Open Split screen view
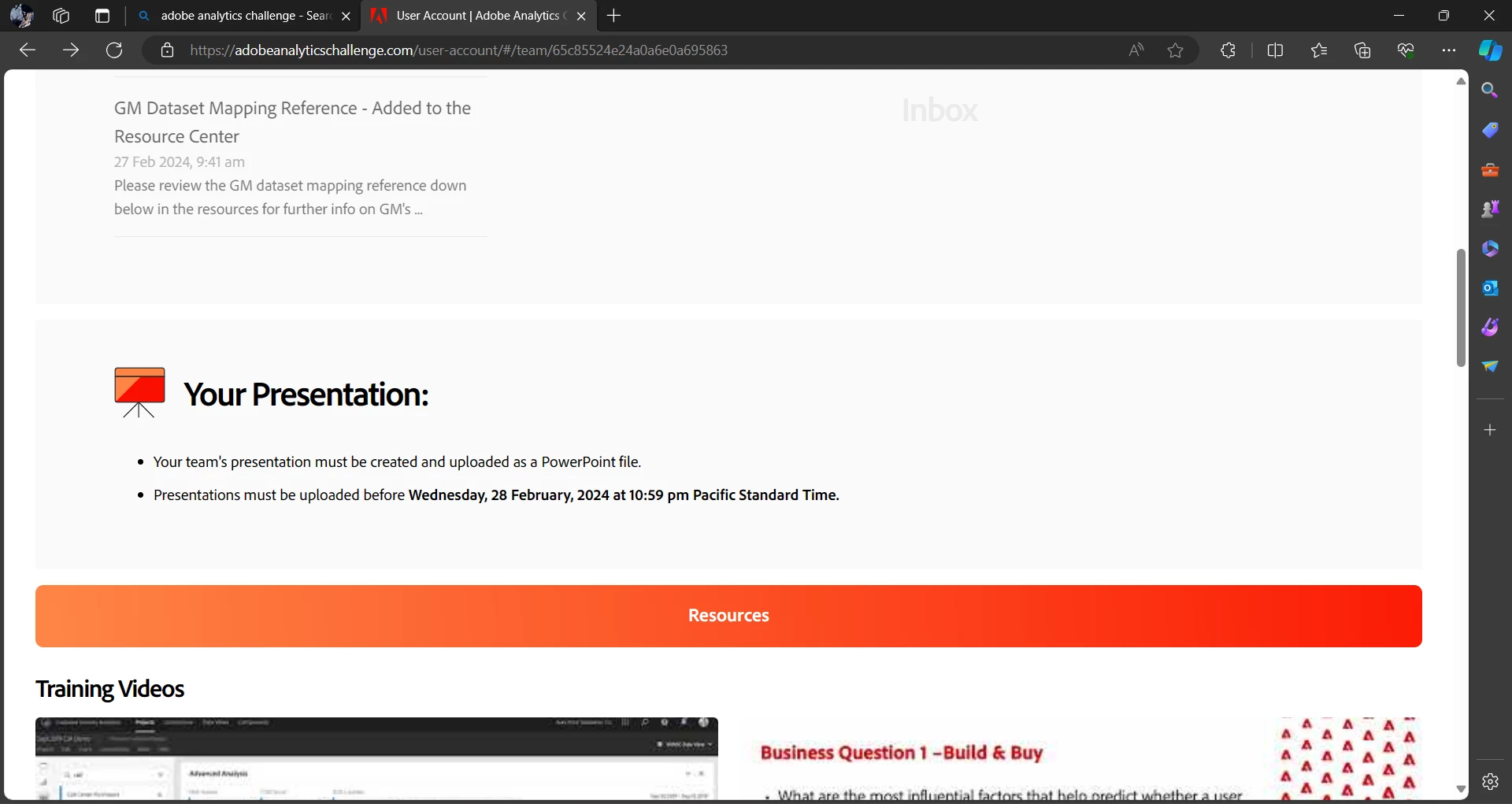1512x804 pixels. tap(1275, 50)
